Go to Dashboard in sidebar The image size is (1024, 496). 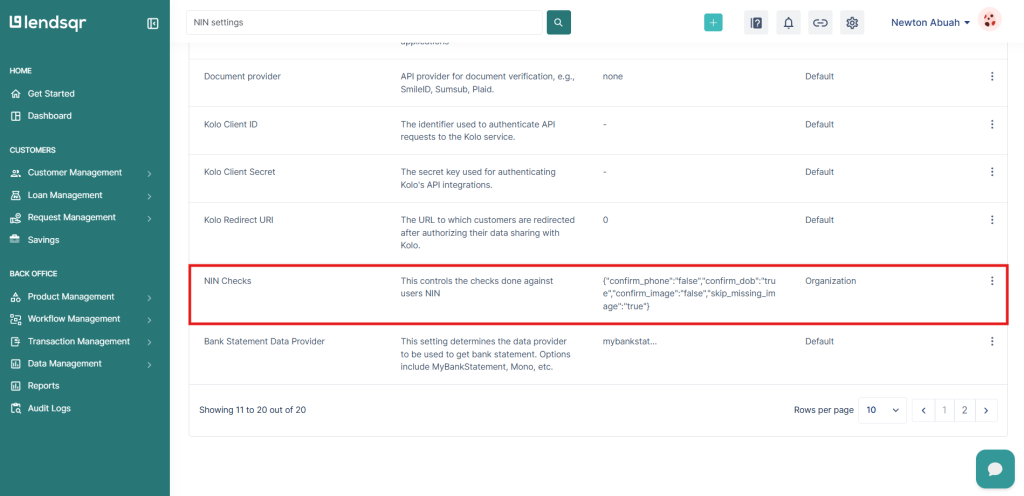tap(49, 116)
